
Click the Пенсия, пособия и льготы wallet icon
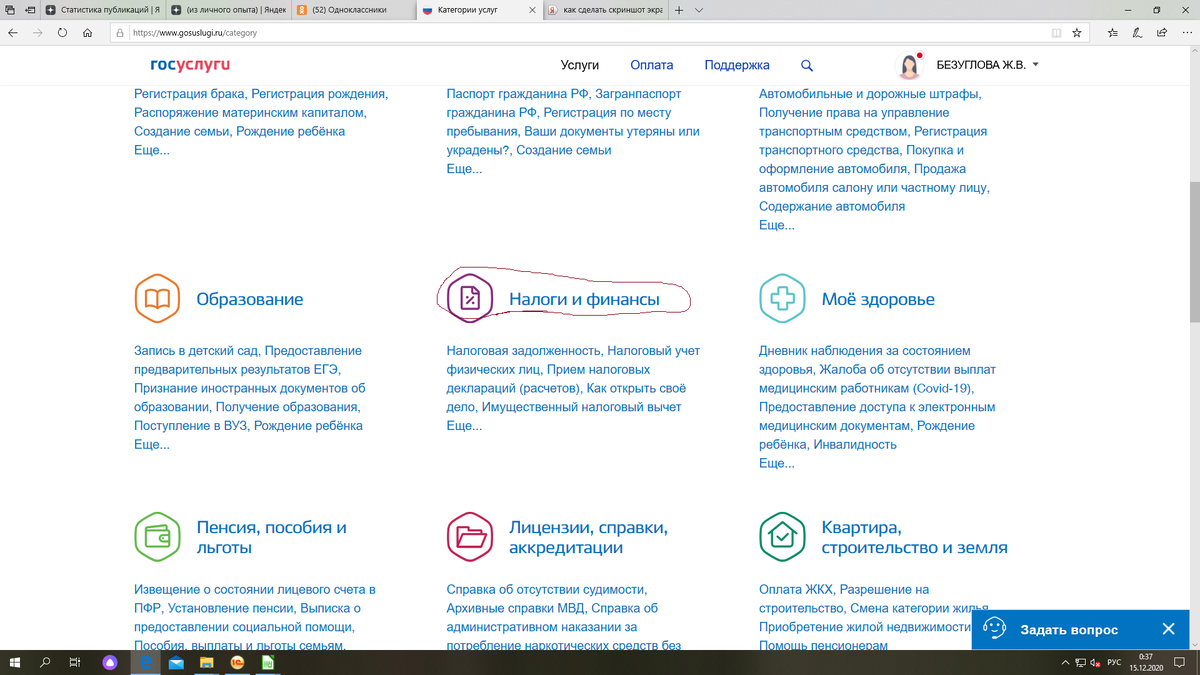coord(157,537)
